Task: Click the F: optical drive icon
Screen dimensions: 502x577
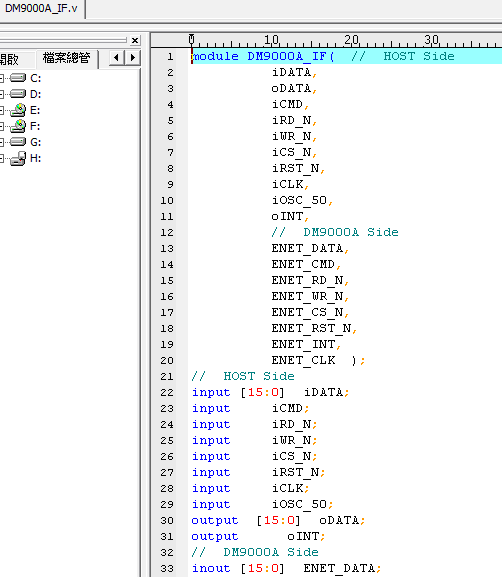Action: pyautogui.click(x=18, y=126)
